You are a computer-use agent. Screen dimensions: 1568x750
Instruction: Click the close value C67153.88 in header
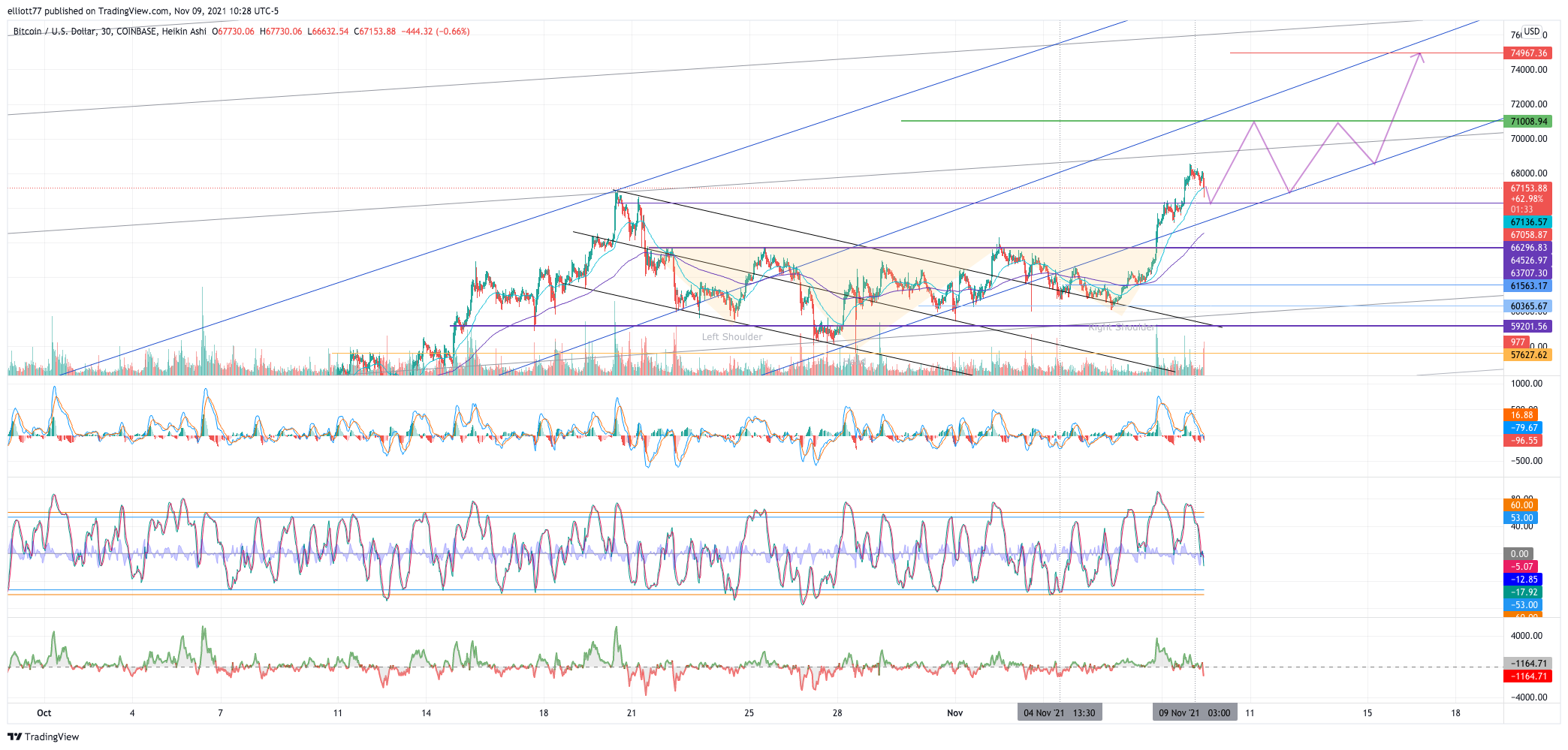pyautogui.click(x=375, y=32)
